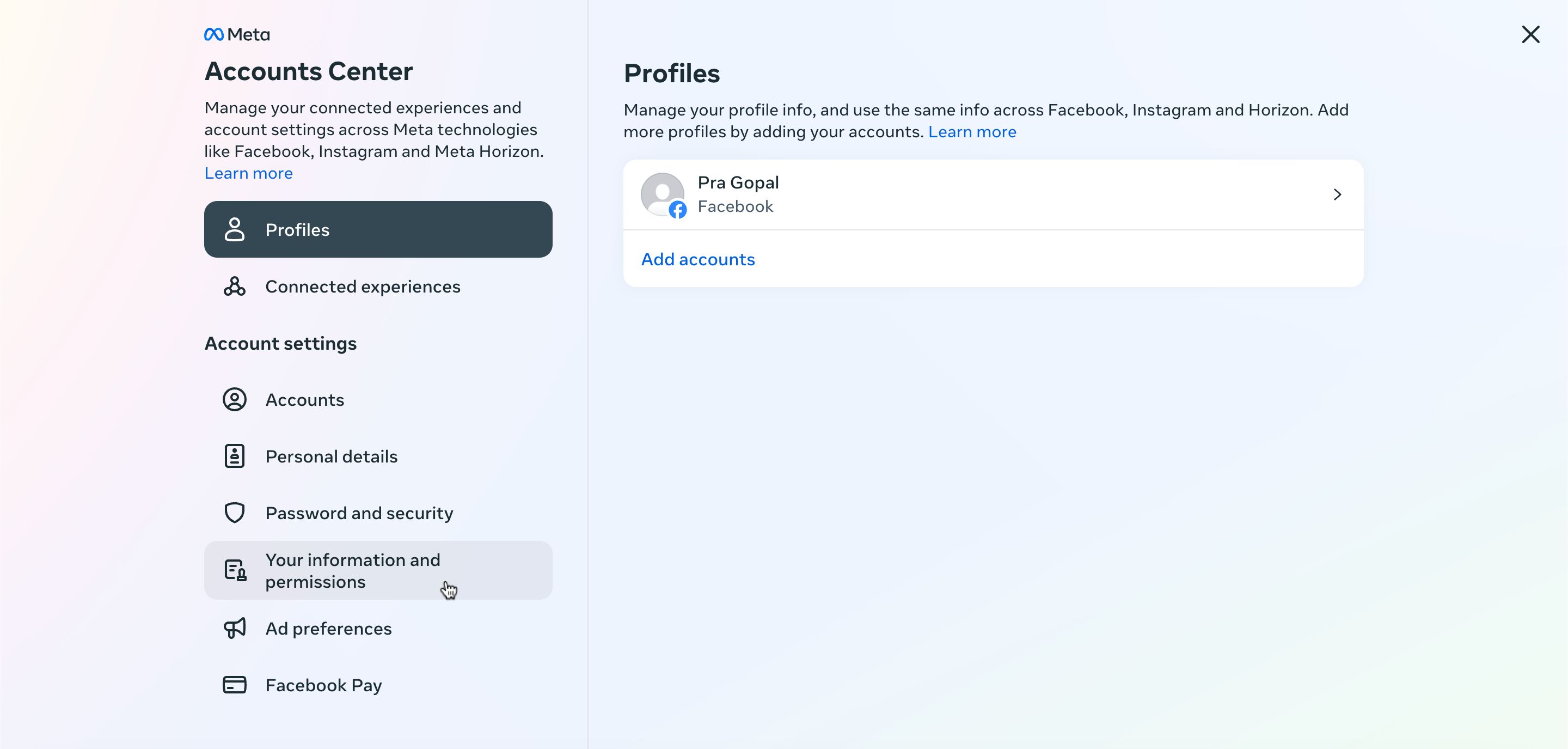1568x749 pixels.
Task: Select the Accounts circle icon
Action: pyautogui.click(x=234, y=399)
